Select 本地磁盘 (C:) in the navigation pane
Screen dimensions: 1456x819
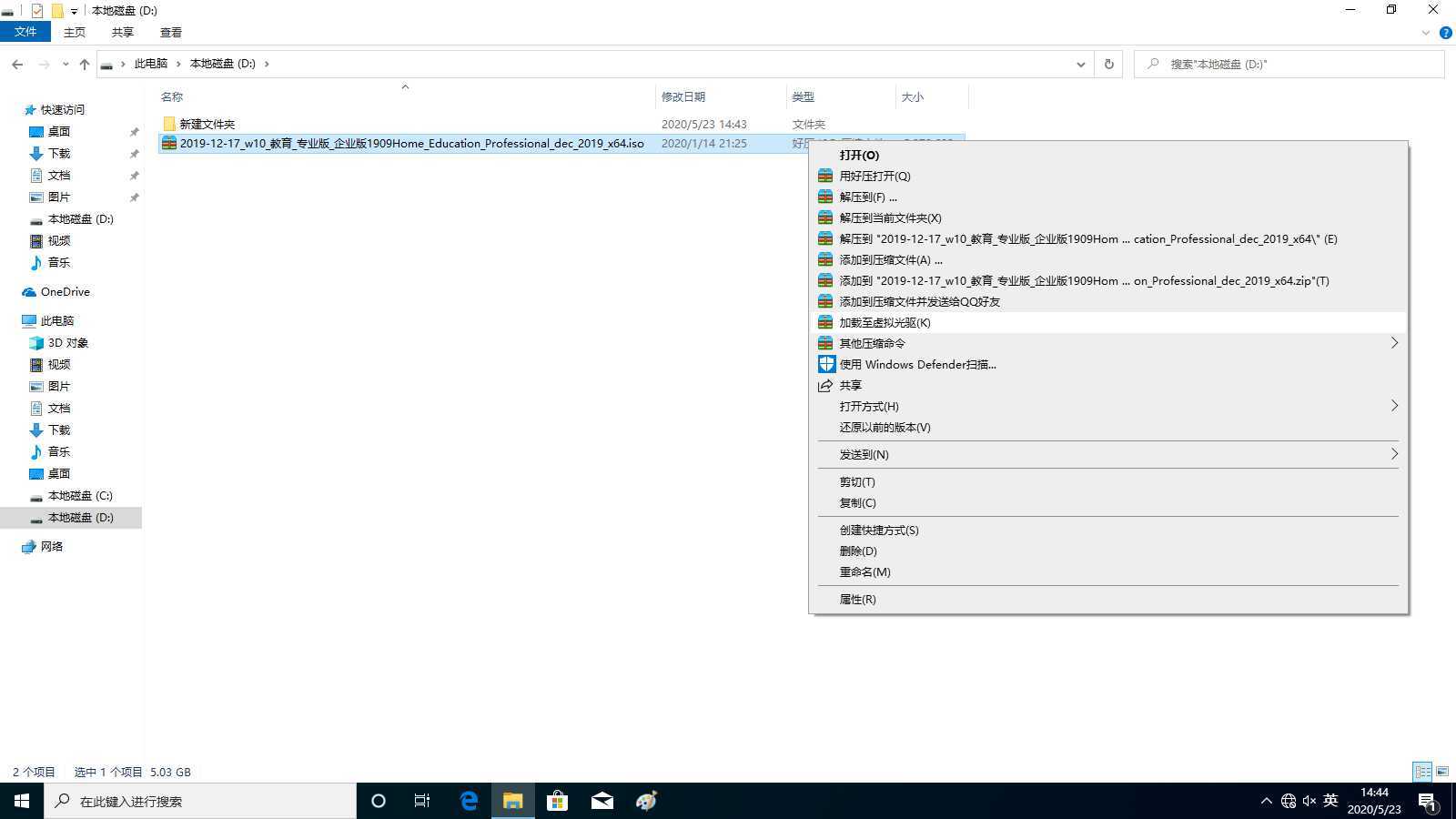[80, 495]
